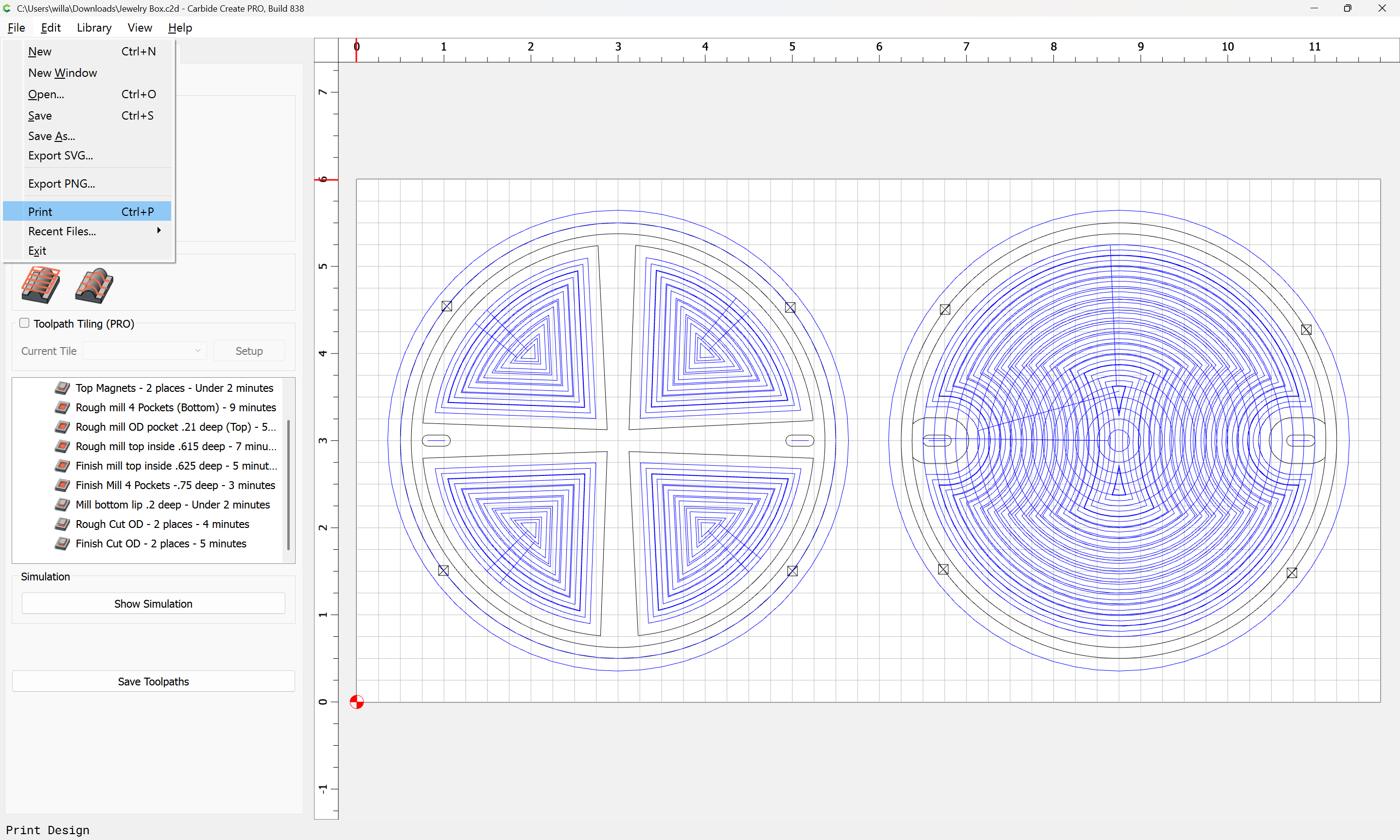
Task: Expand the Recent Files submenu arrow
Action: [159, 231]
